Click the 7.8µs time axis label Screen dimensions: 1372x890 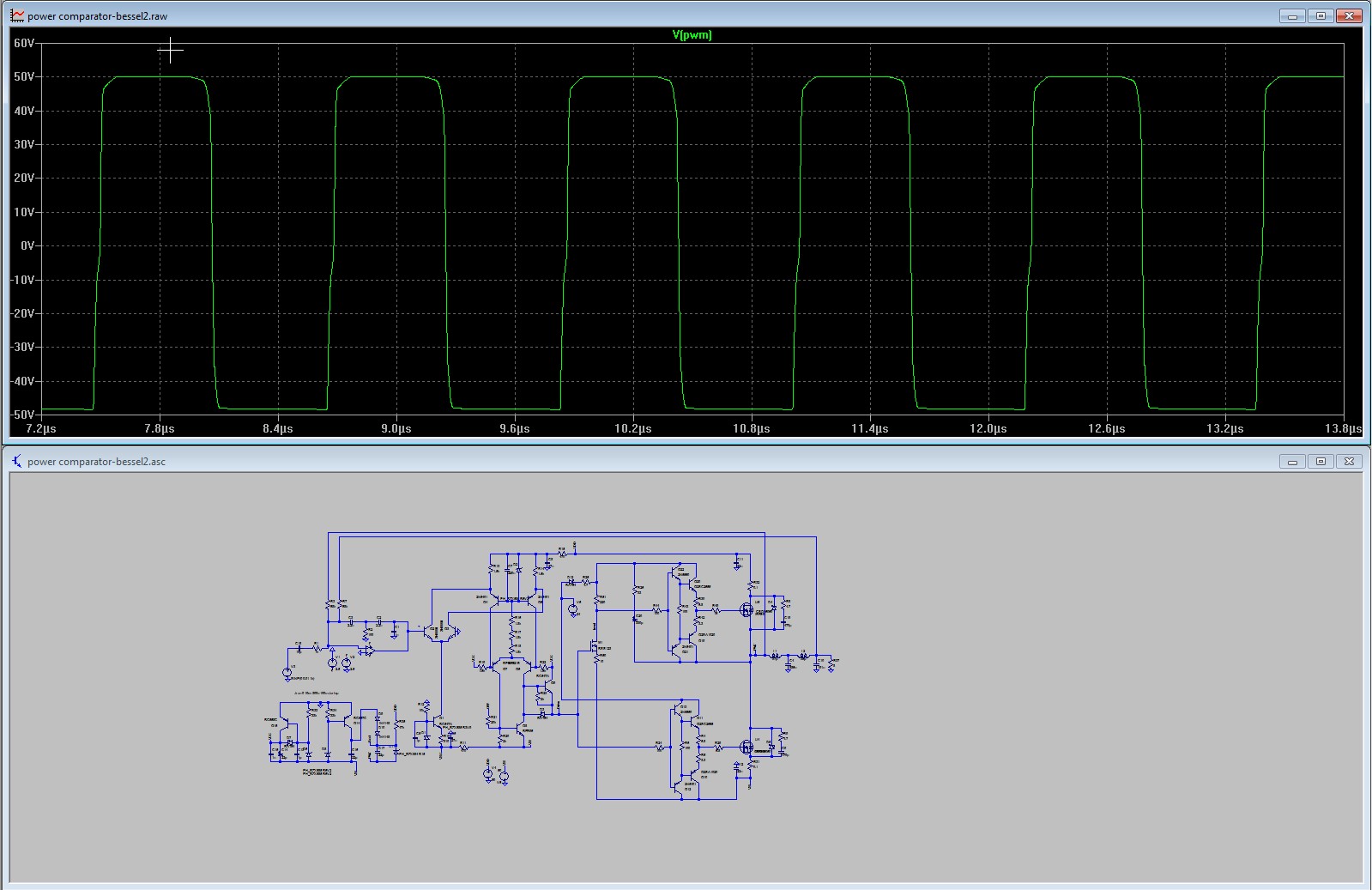tap(160, 428)
